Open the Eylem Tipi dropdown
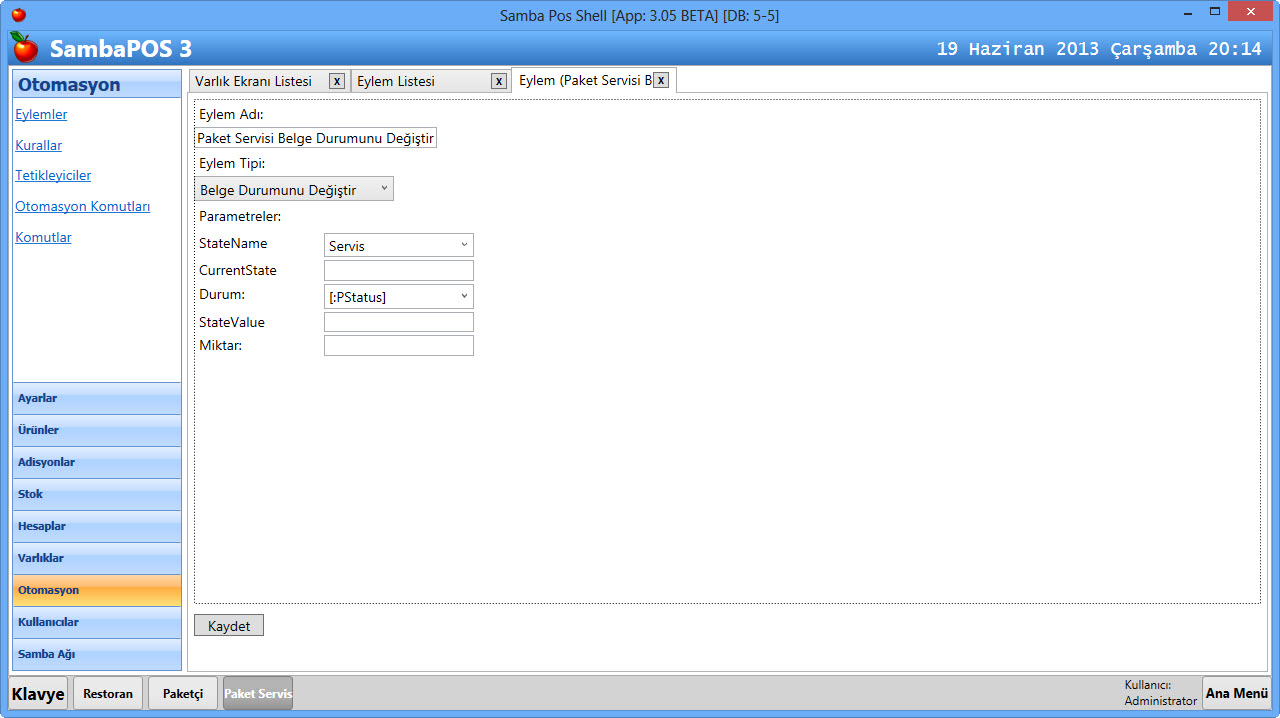This screenshot has height=718, width=1280. point(294,189)
